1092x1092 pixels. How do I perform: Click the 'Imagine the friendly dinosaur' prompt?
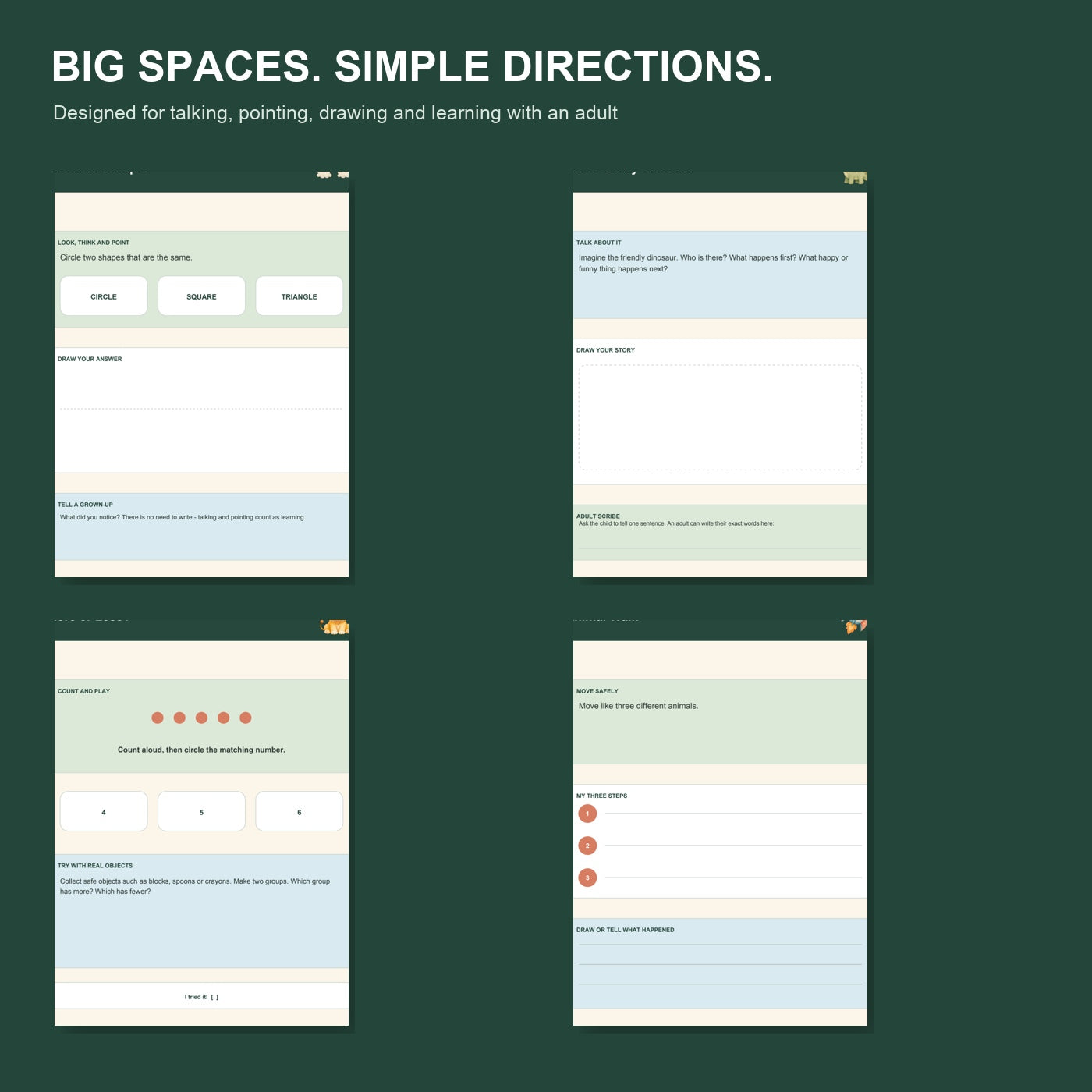(713, 263)
